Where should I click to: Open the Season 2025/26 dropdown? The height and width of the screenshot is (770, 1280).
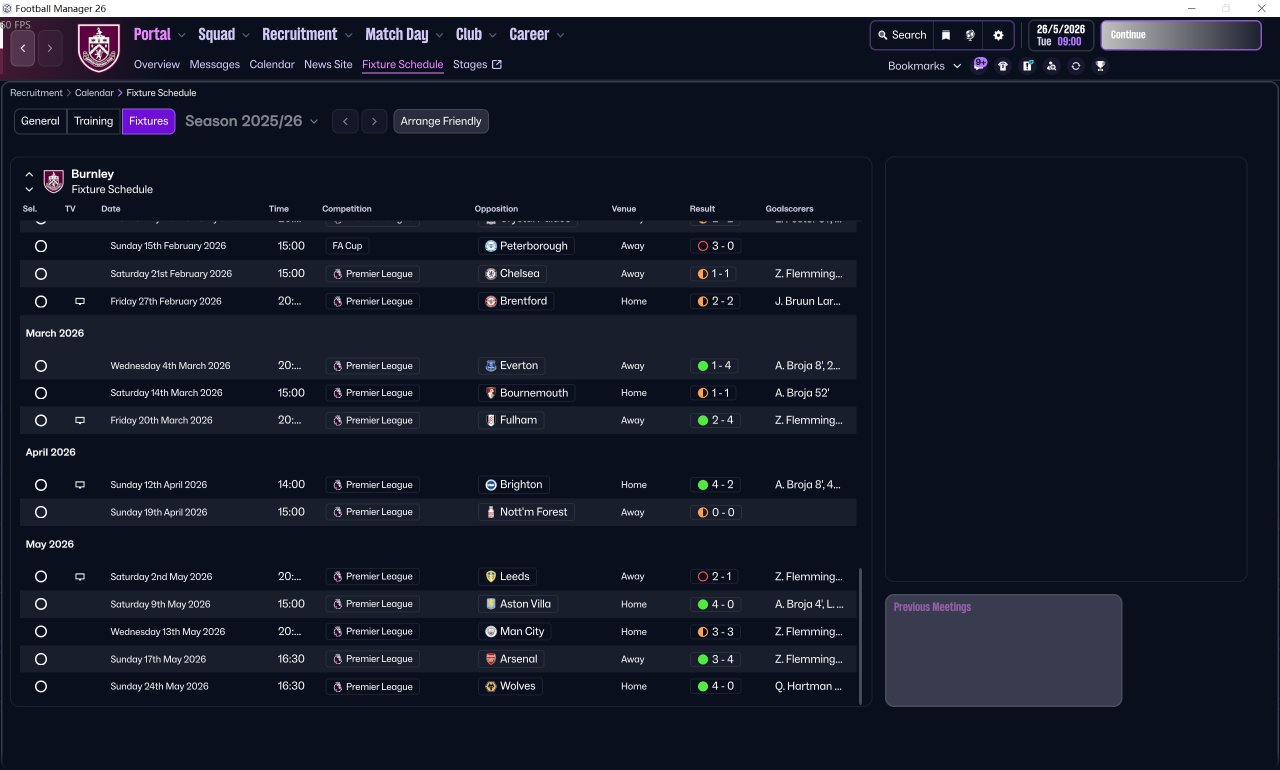(251, 121)
